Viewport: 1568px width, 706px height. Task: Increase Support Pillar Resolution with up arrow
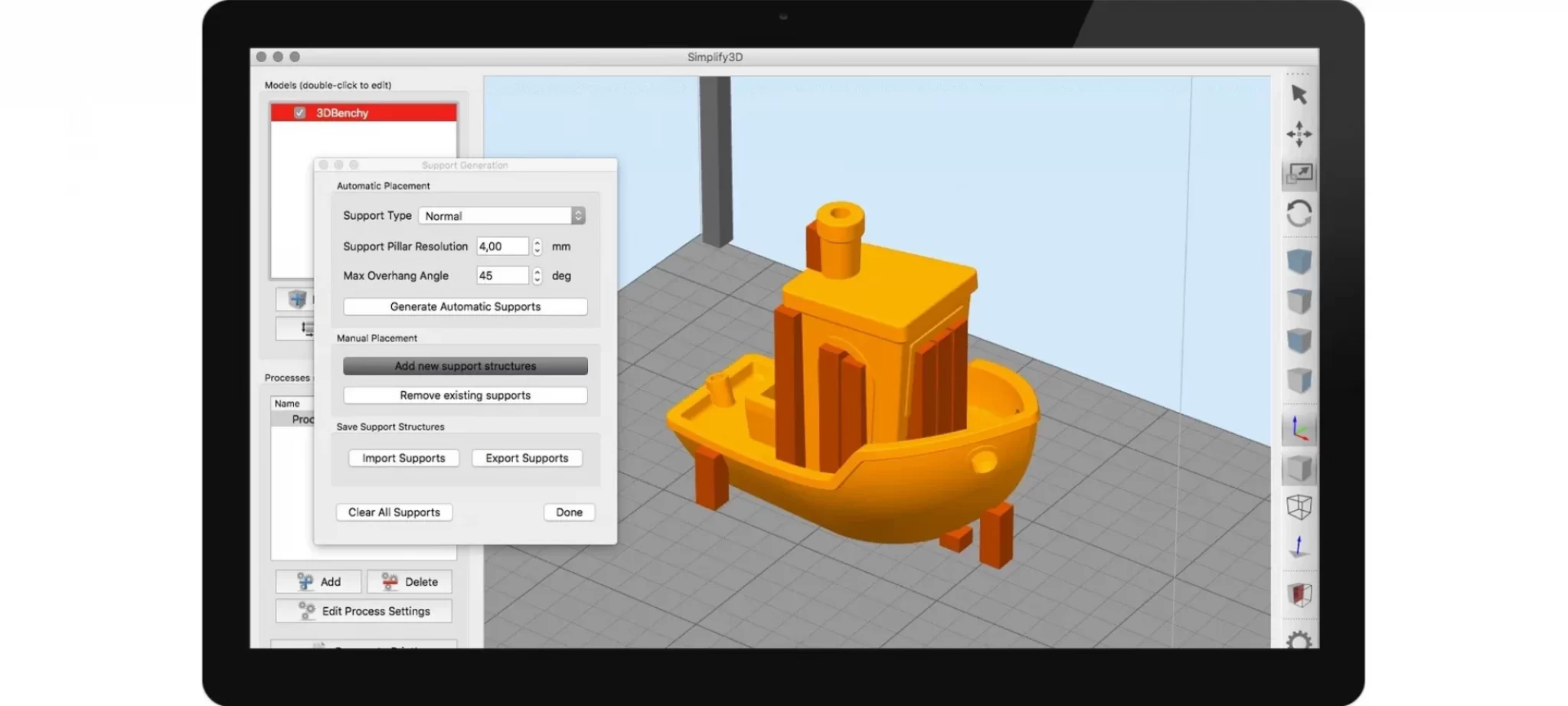coord(537,242)
